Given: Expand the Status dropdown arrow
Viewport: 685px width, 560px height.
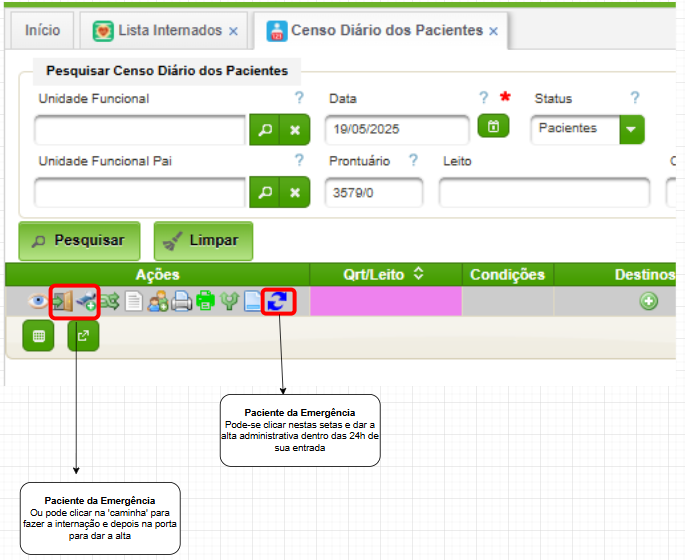Looking at the screenshot, I should (x=631, y=129).
